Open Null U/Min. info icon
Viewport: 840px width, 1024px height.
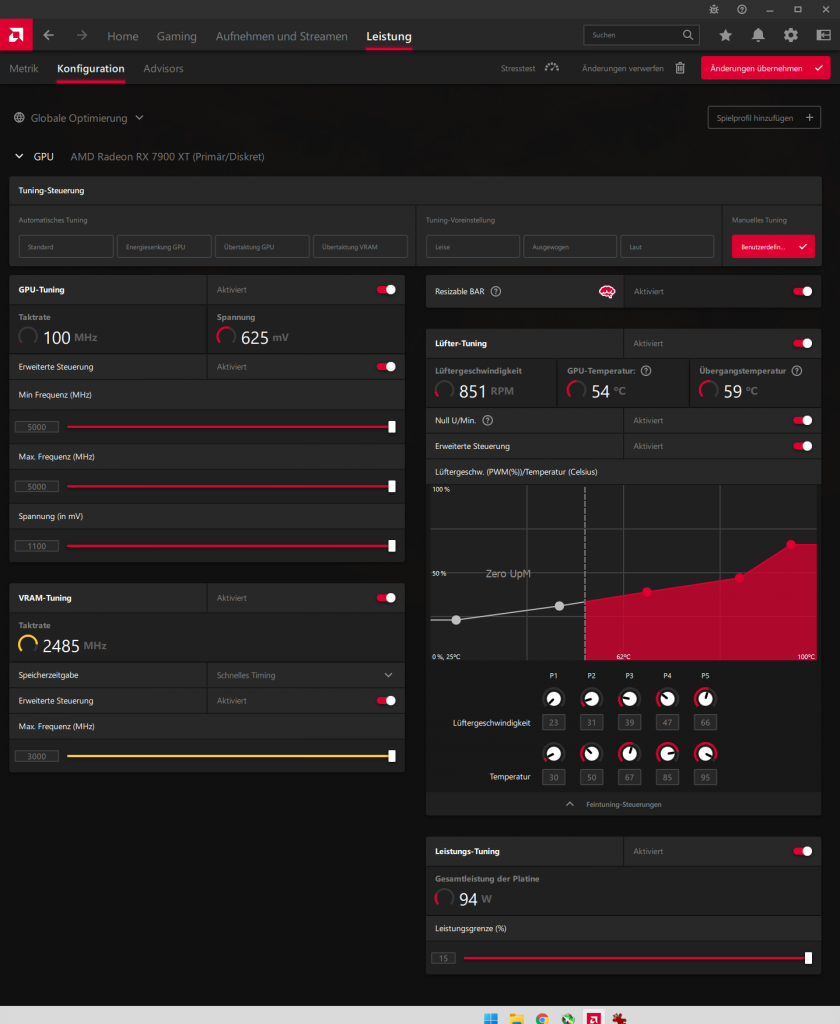point(487,421)
